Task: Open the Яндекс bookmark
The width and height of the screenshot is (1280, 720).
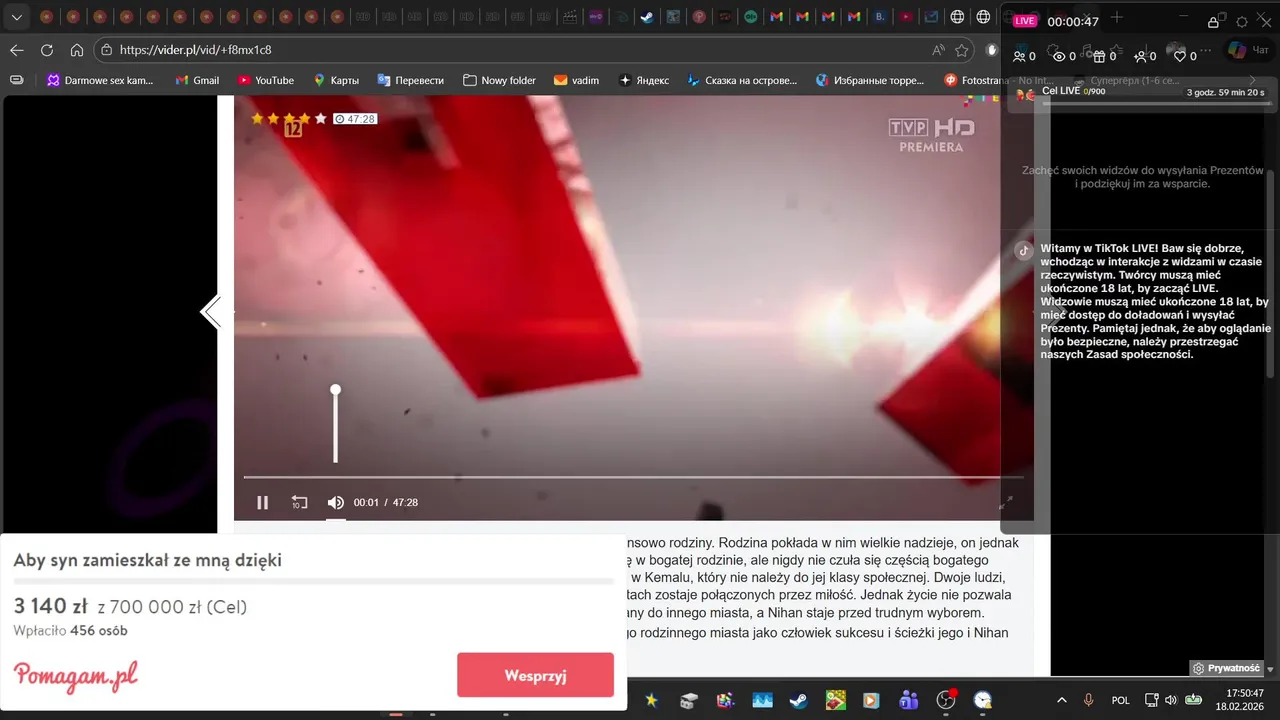Action: (x=643, y=80)
